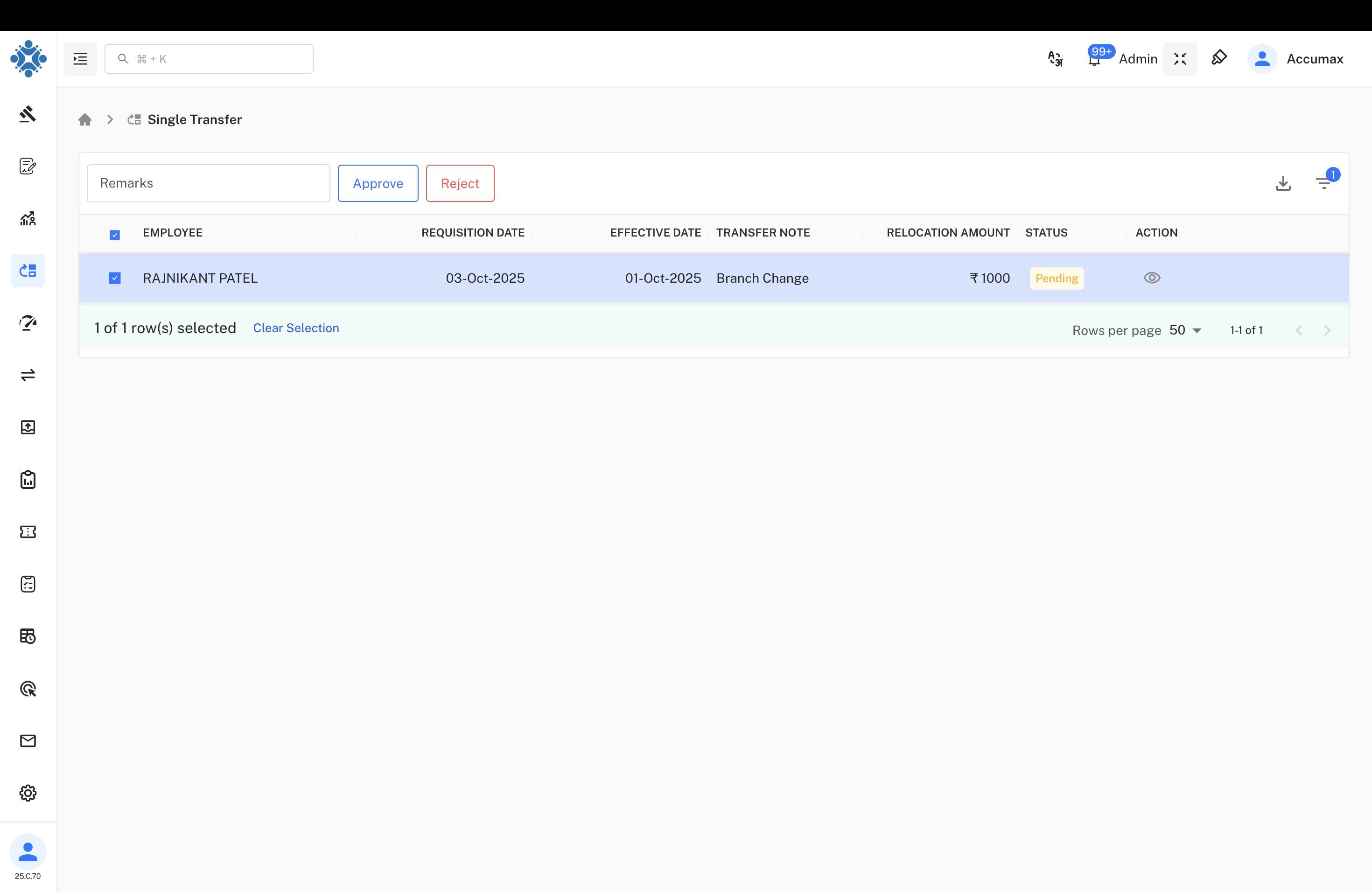Viewport: 1372px width, 892px height.
Task: Click the home icon in the breadcrumb
Action: (85, 119)
